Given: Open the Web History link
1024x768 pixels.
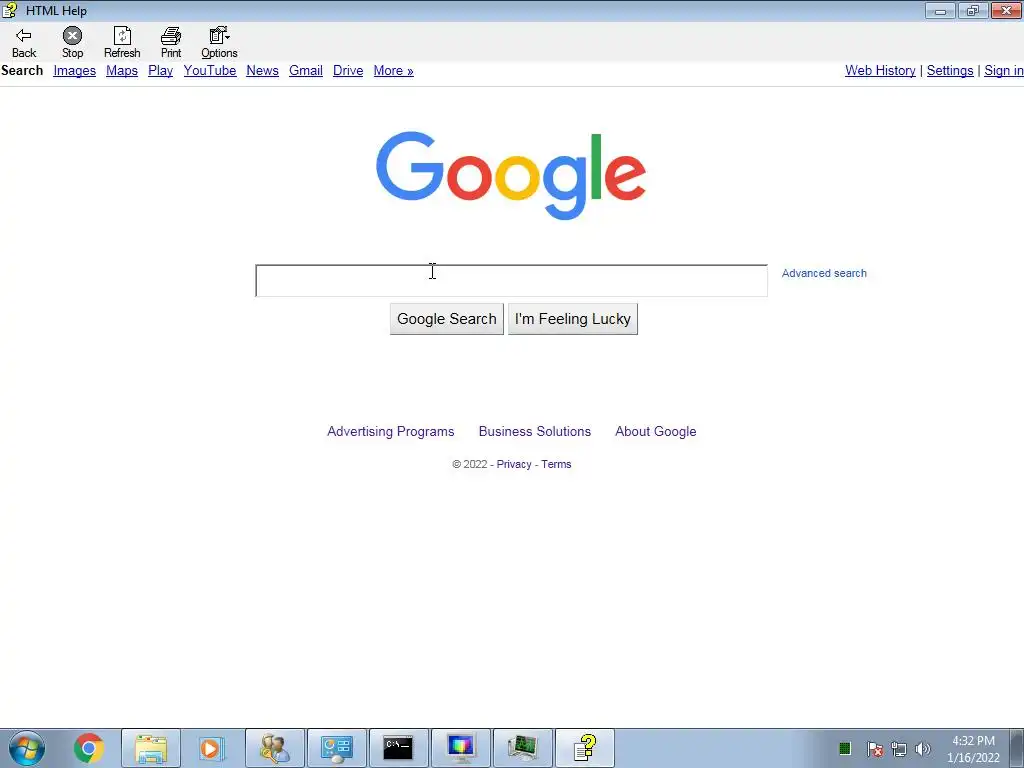Looking at the screenshot, I should pyautogui.click(x=880, y=71).
